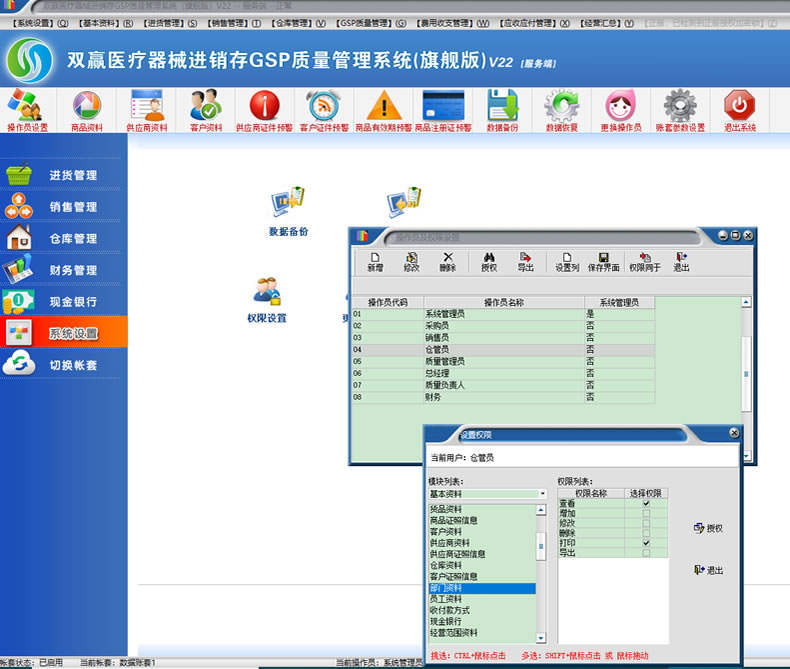790x669 pixels.
Task: Enable the 增加 permission checkbox
Action: [646, 513]
